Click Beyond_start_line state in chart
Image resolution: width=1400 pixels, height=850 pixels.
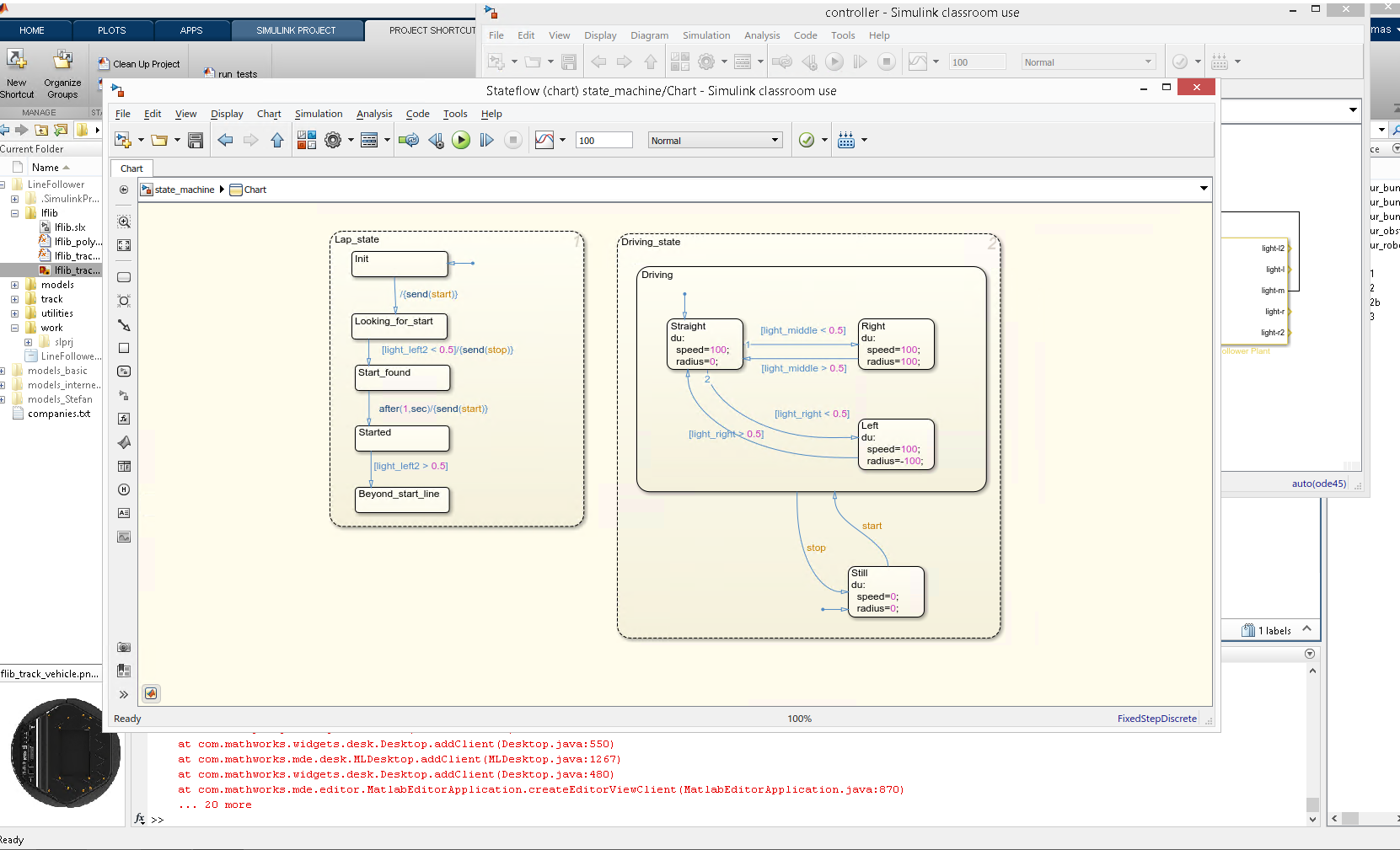[402, 500]
